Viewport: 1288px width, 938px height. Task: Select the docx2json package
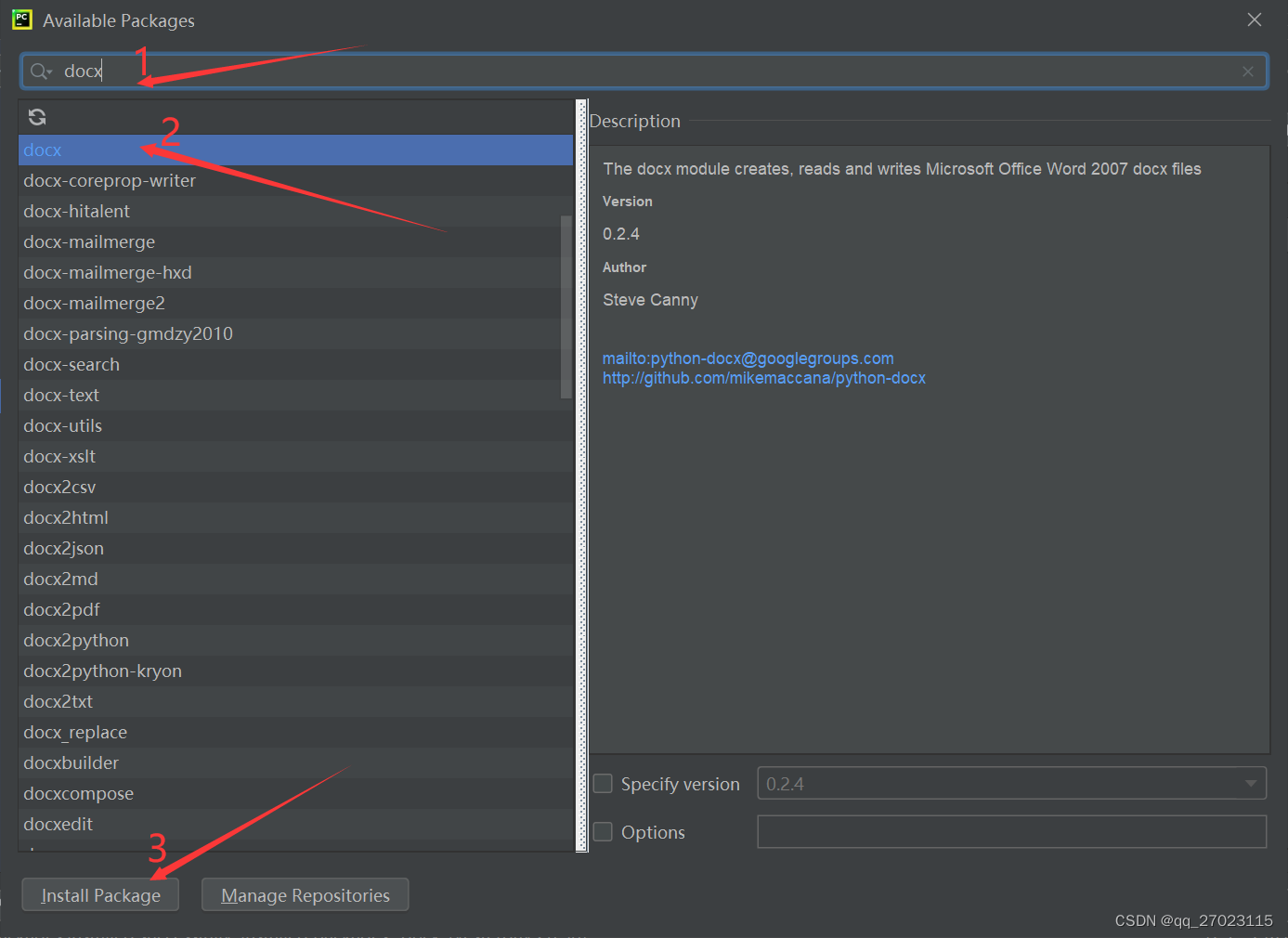point(296,549)
